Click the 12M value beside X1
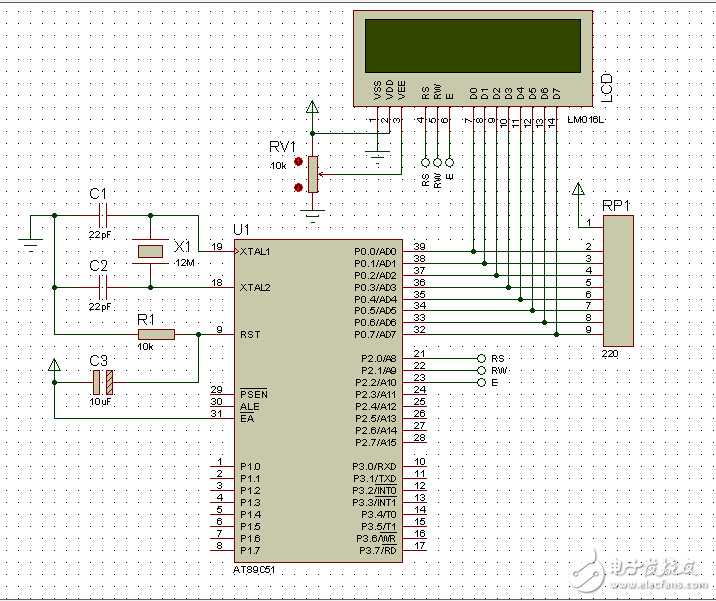 (x=185, y=263)
